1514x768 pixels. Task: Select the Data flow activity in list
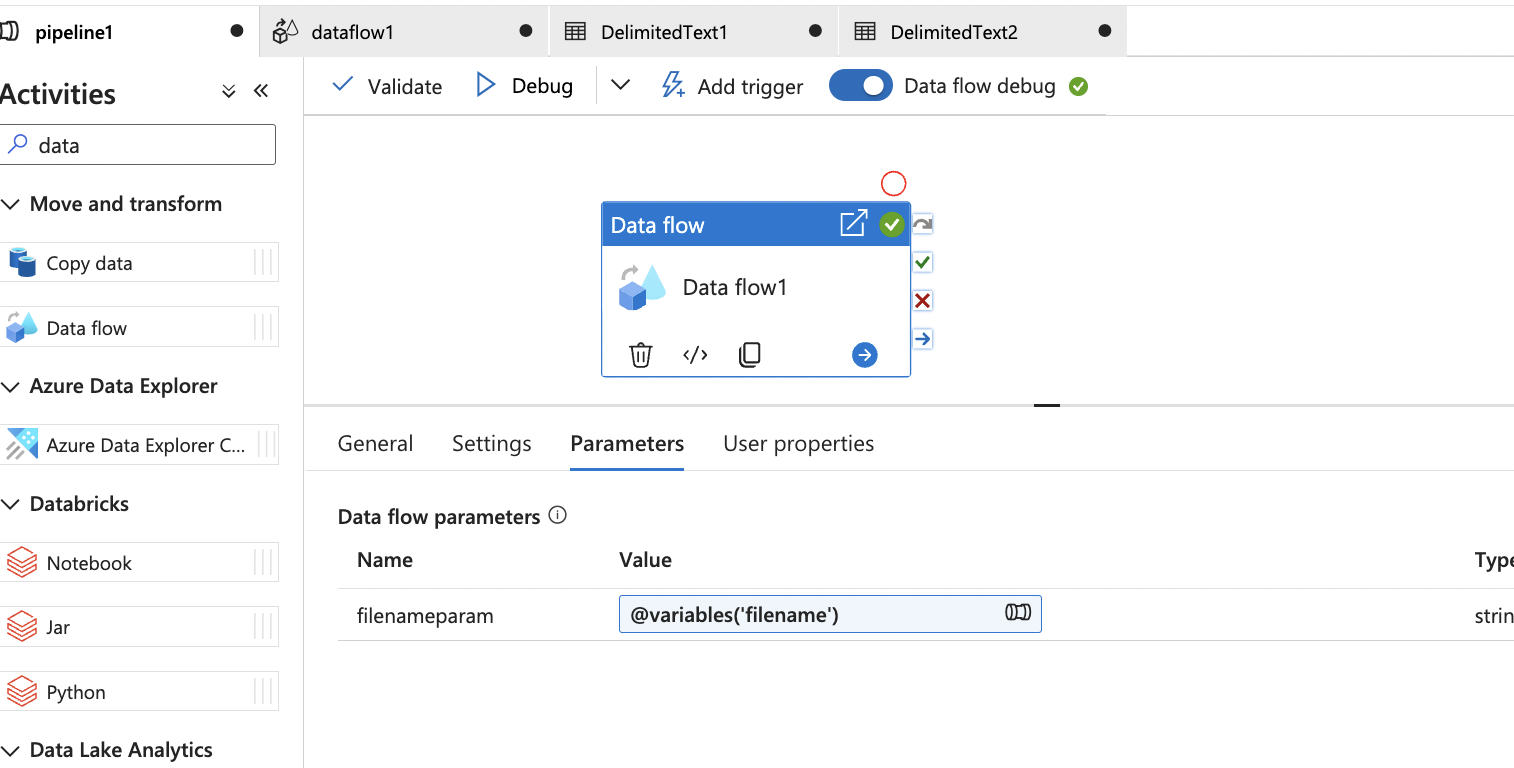click(x=139, y=327)
